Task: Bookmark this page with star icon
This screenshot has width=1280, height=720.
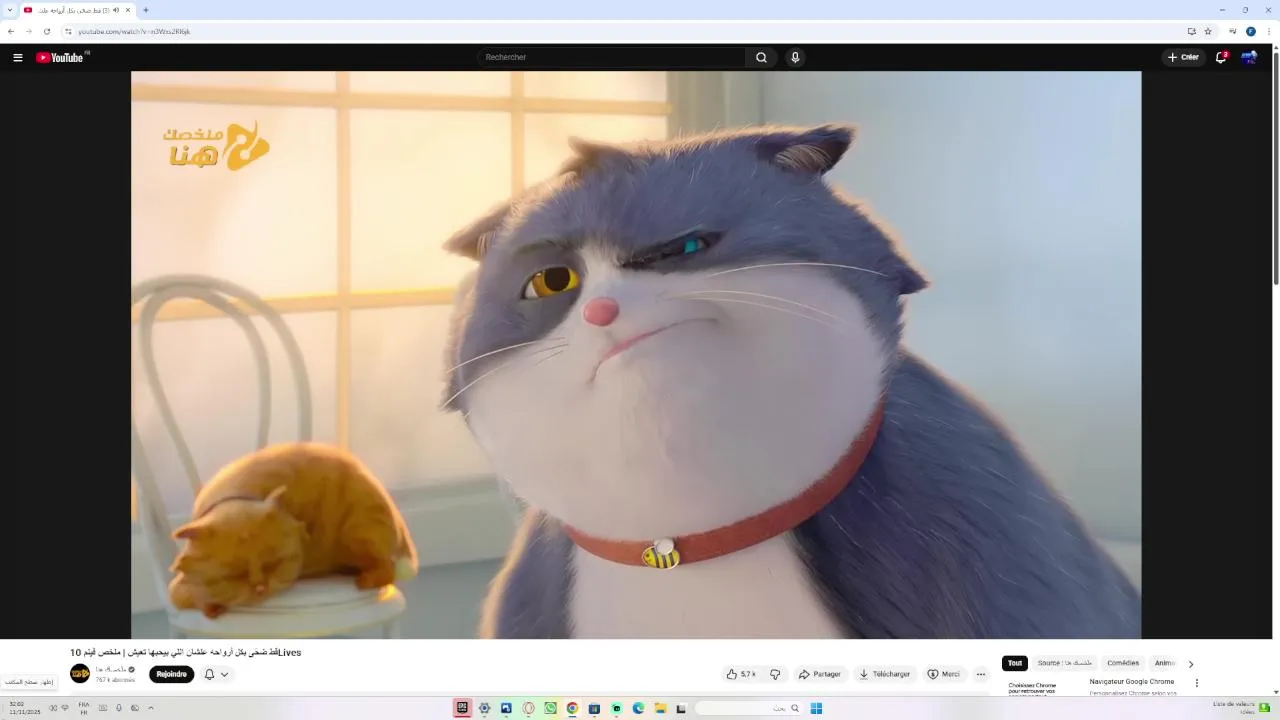Action: pyautogui.click(x=1208, y=31)
